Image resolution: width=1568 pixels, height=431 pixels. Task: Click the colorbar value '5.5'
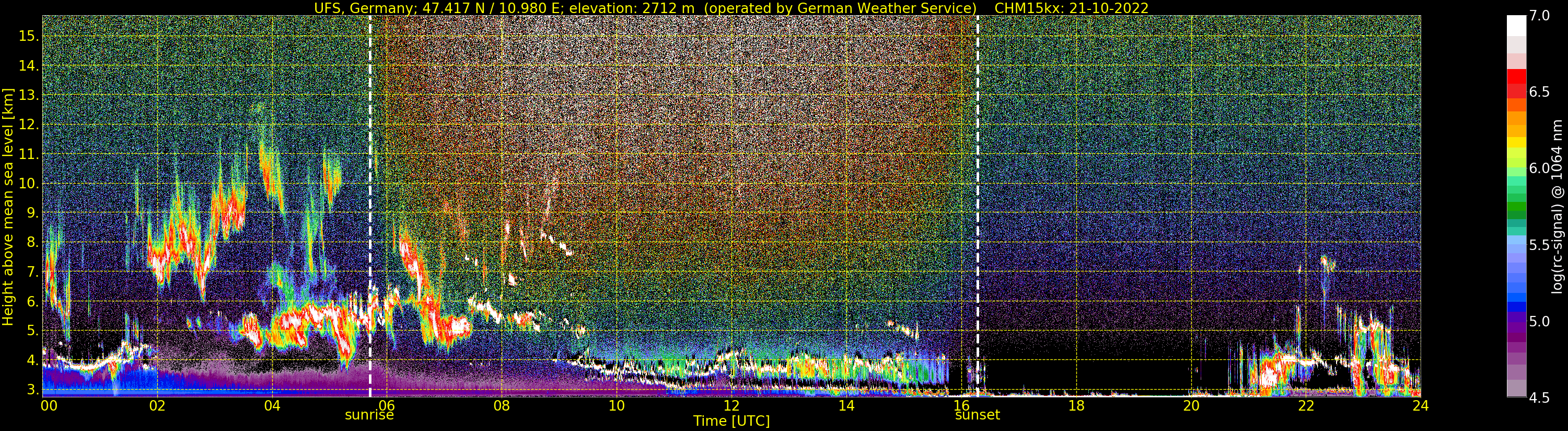[x=1538, y=245]
